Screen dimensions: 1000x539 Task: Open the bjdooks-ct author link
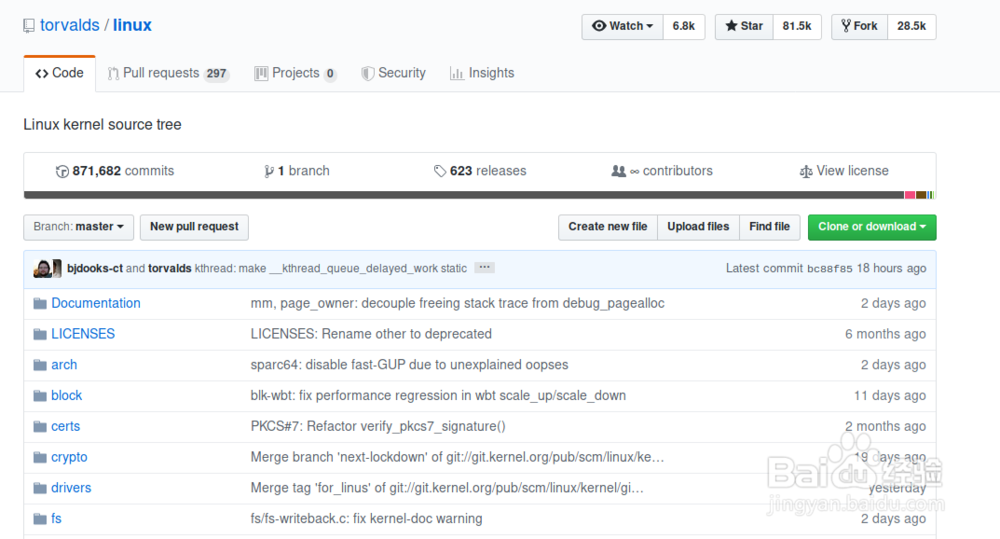94,269
